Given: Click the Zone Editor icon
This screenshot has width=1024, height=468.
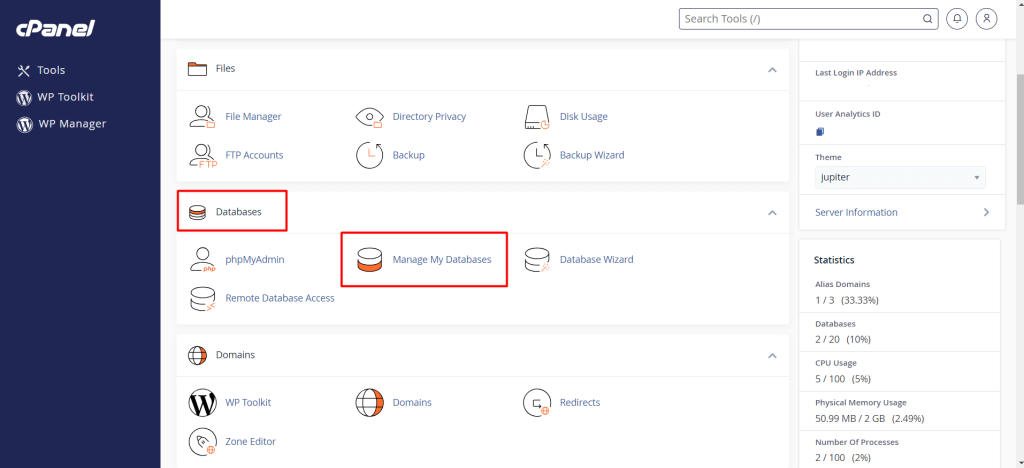Looking at the screenshot, I should tap(202, 442).
